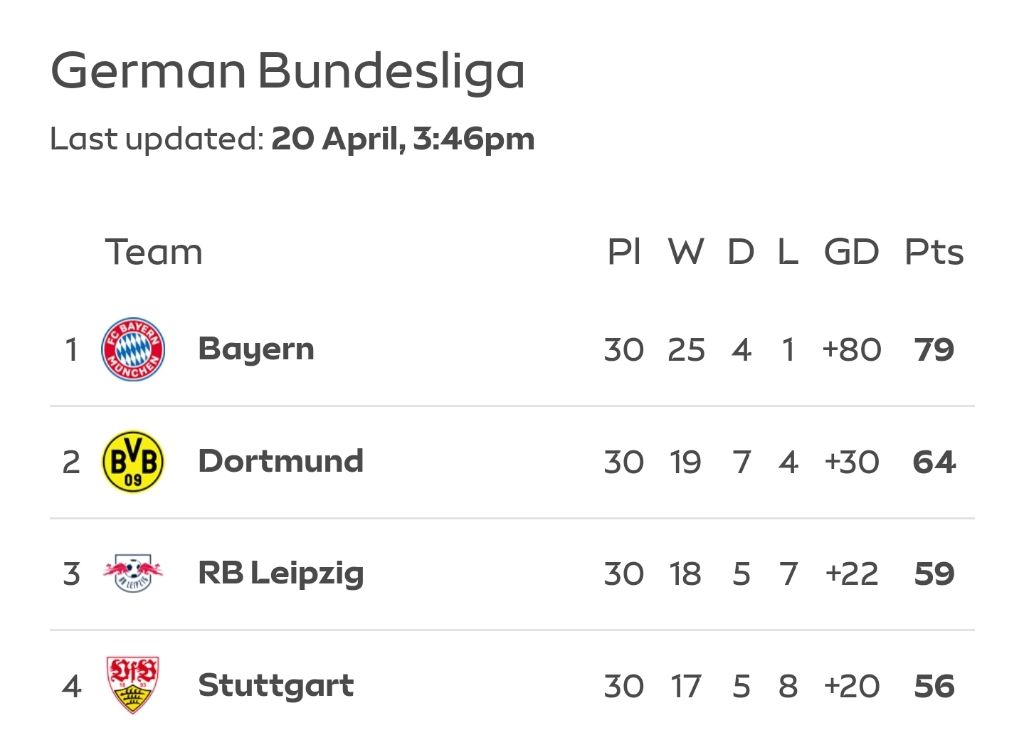
Task: Click Bayern's 79 points value
Action: click(934, 350)
